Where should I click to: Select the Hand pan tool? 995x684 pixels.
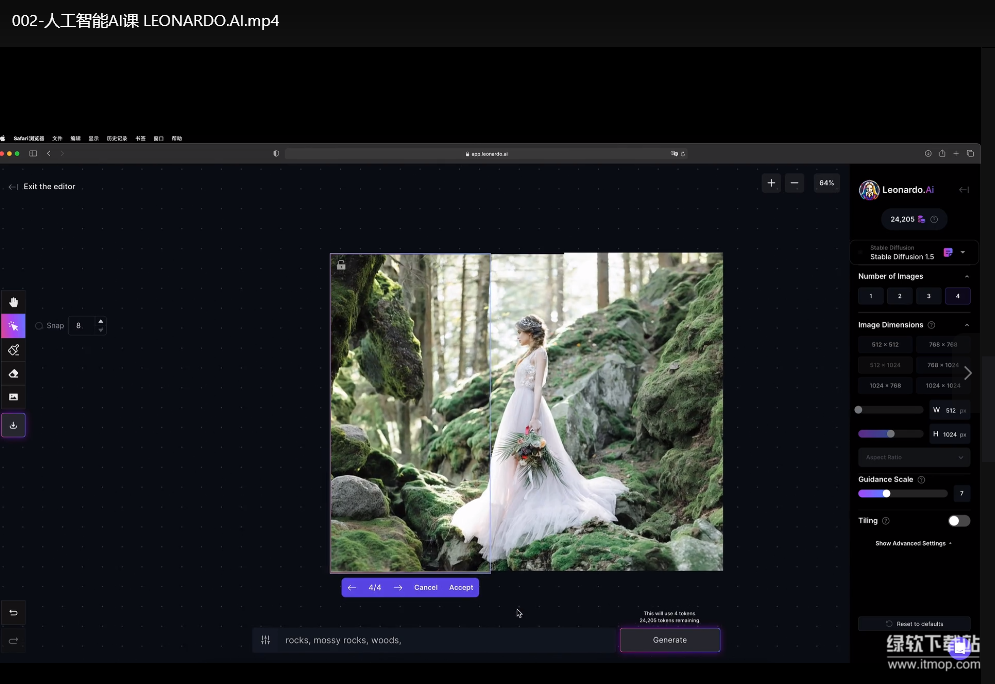13,302
